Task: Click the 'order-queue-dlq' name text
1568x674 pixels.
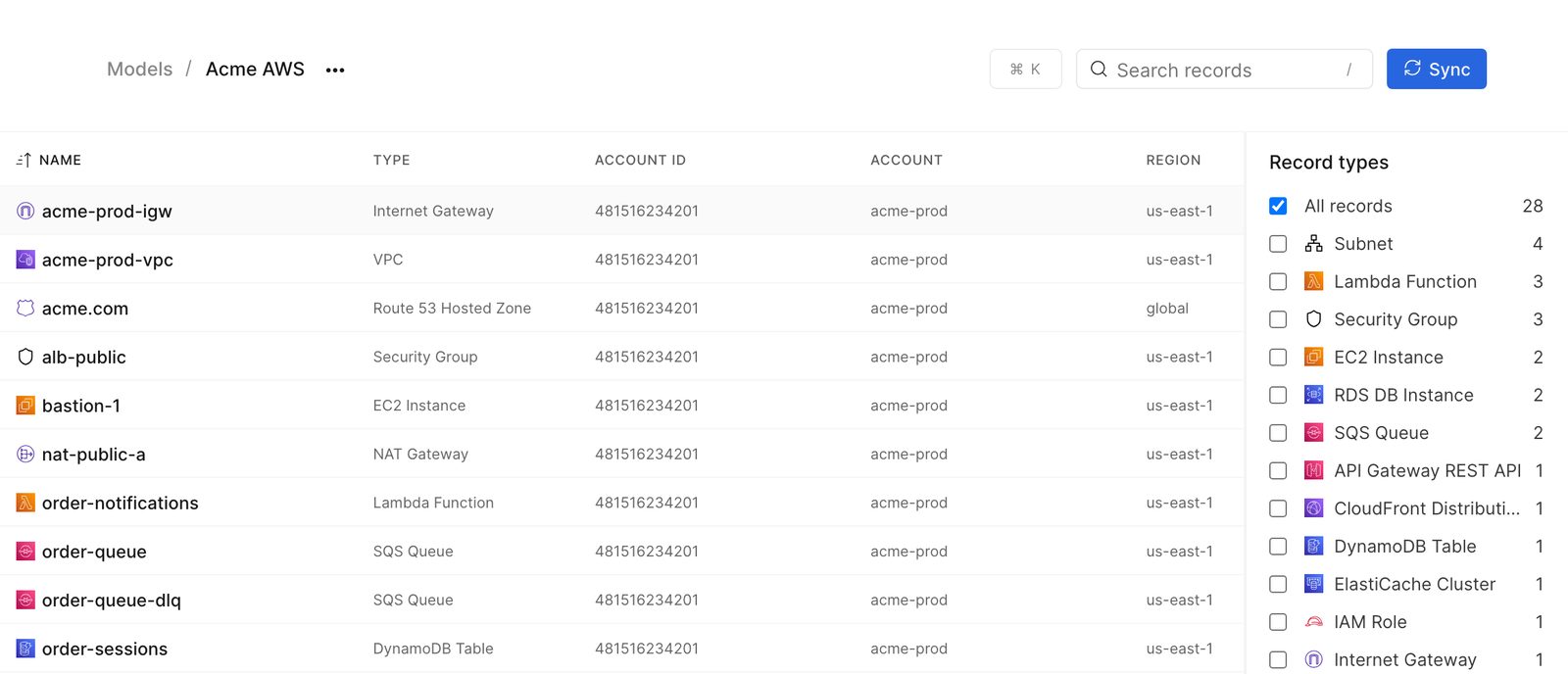Action: 112,601
